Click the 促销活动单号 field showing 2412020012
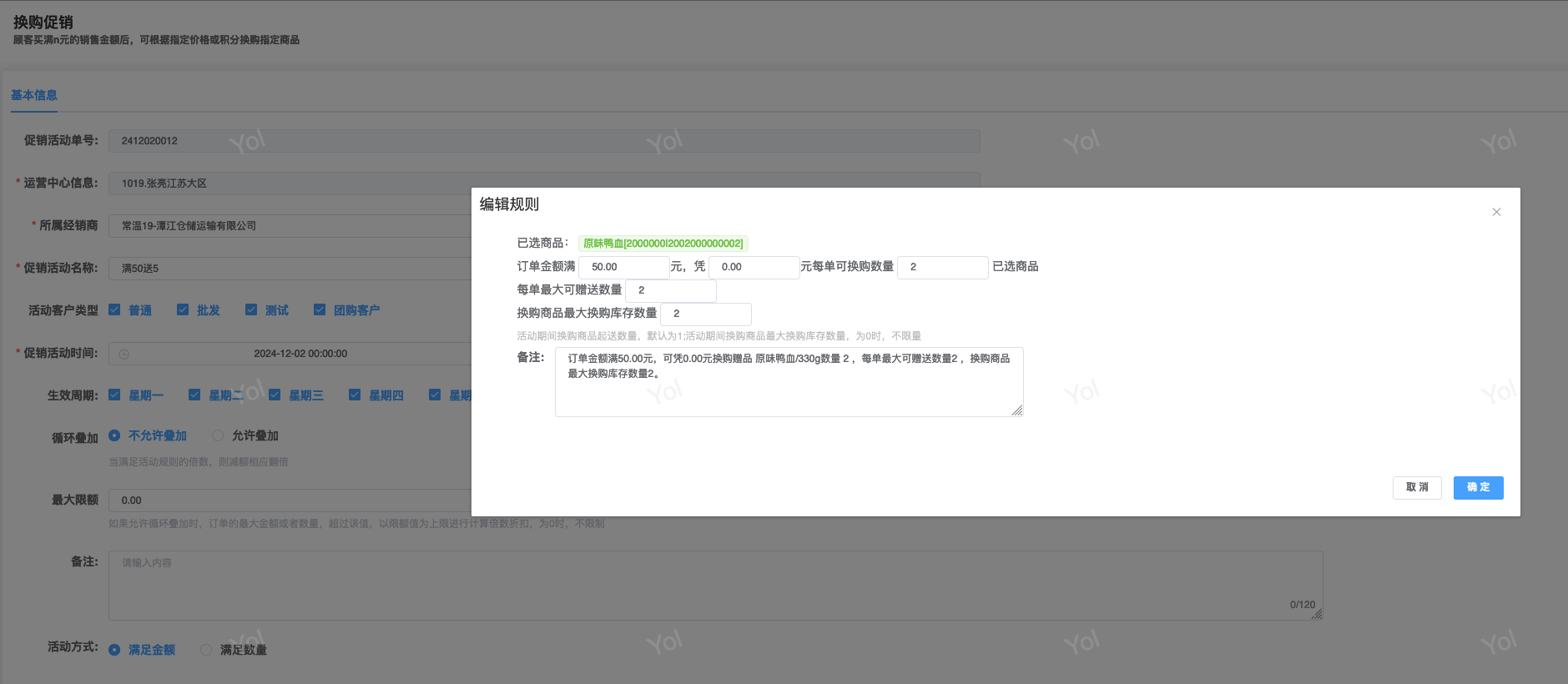Viewport: 1568px width, 684px height. point(544,141)
